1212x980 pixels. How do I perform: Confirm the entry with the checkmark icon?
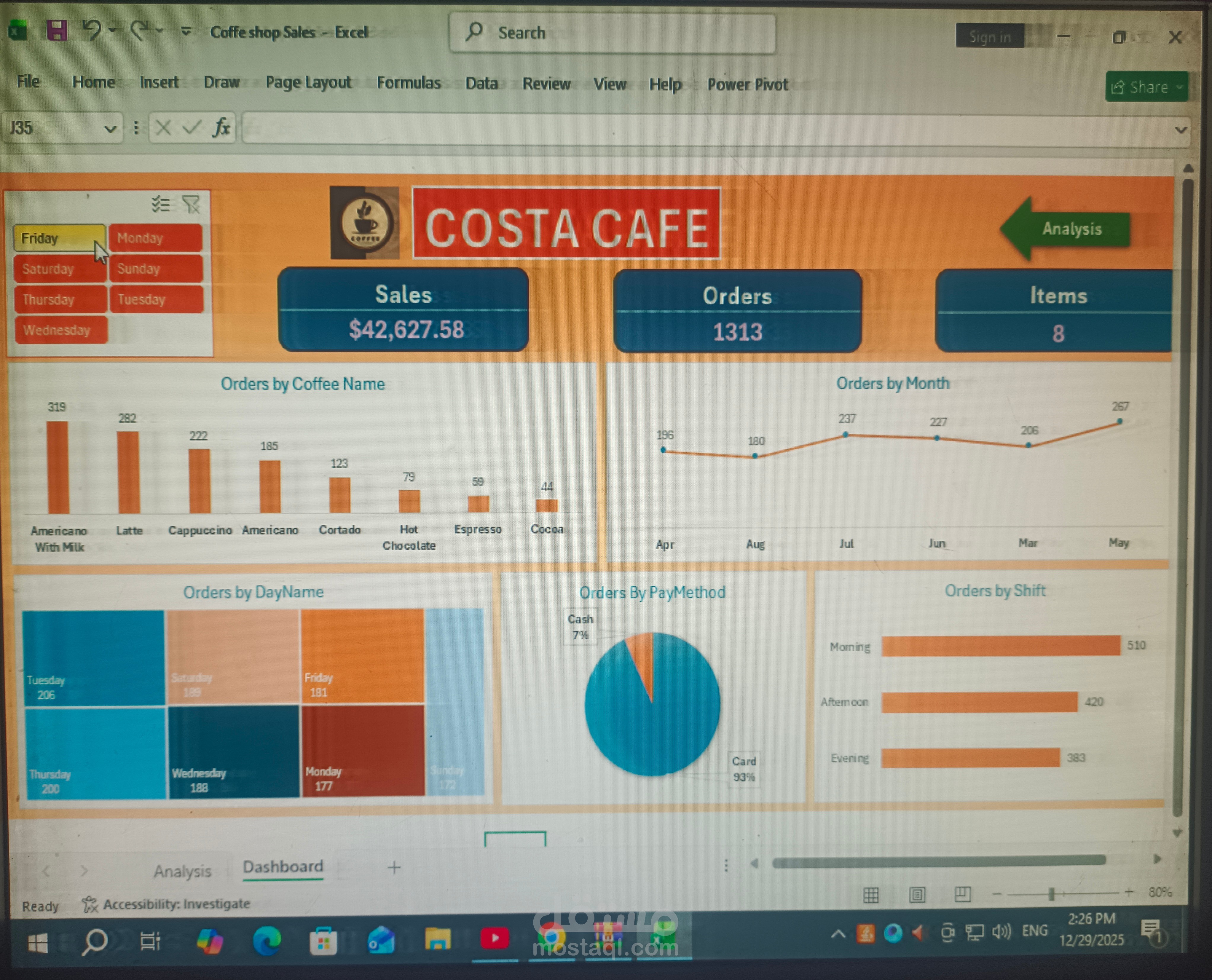(x=192, y=127)
